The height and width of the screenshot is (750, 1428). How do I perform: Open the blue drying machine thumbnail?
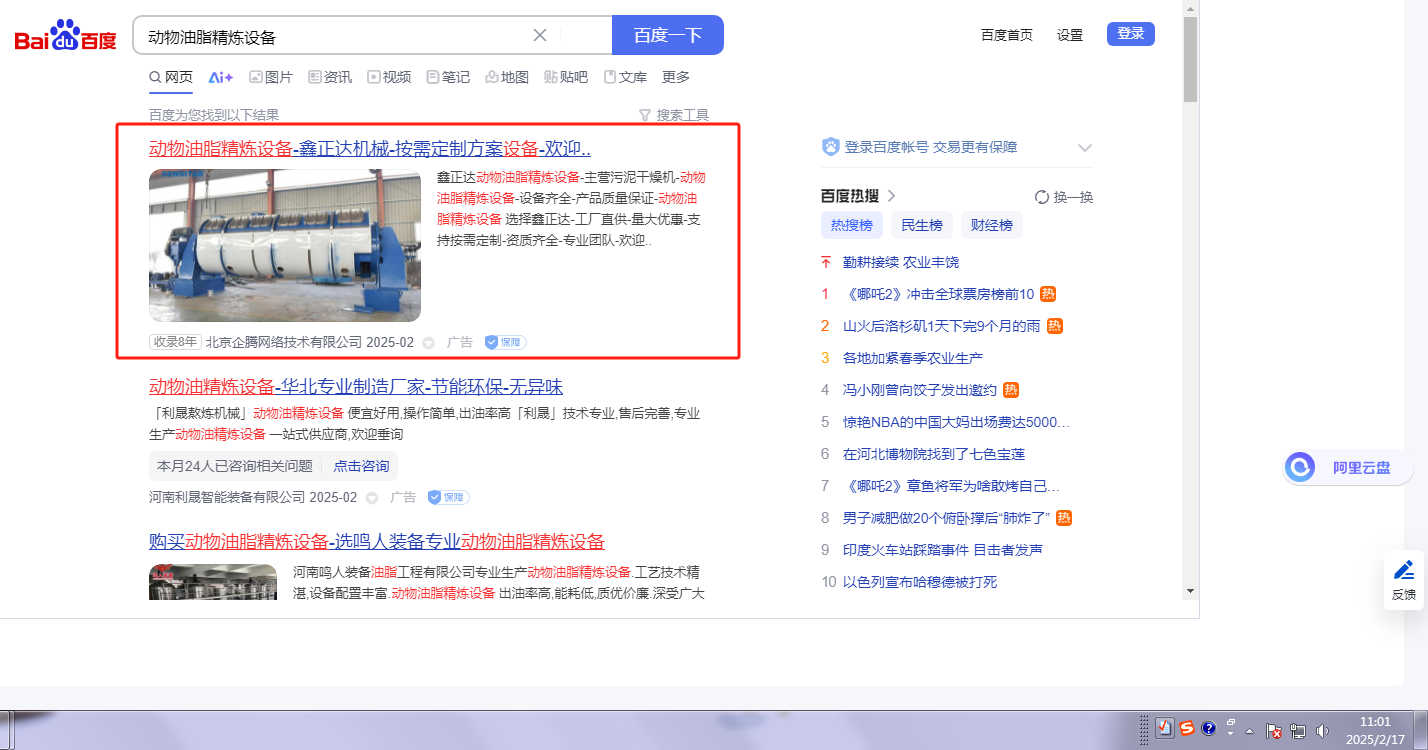coord(285,245)
